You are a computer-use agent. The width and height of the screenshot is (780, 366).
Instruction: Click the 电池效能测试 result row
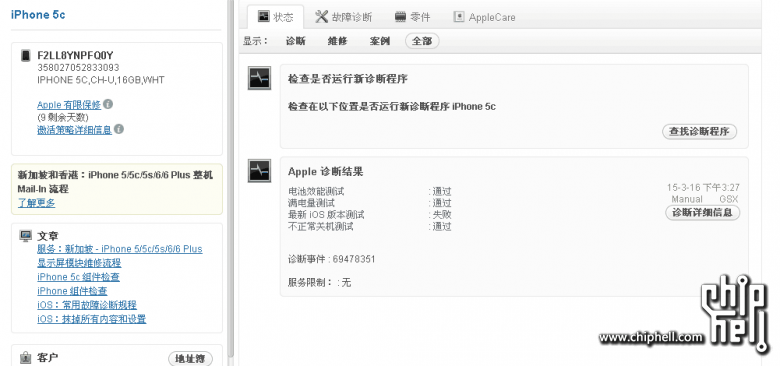coord(370,191)
